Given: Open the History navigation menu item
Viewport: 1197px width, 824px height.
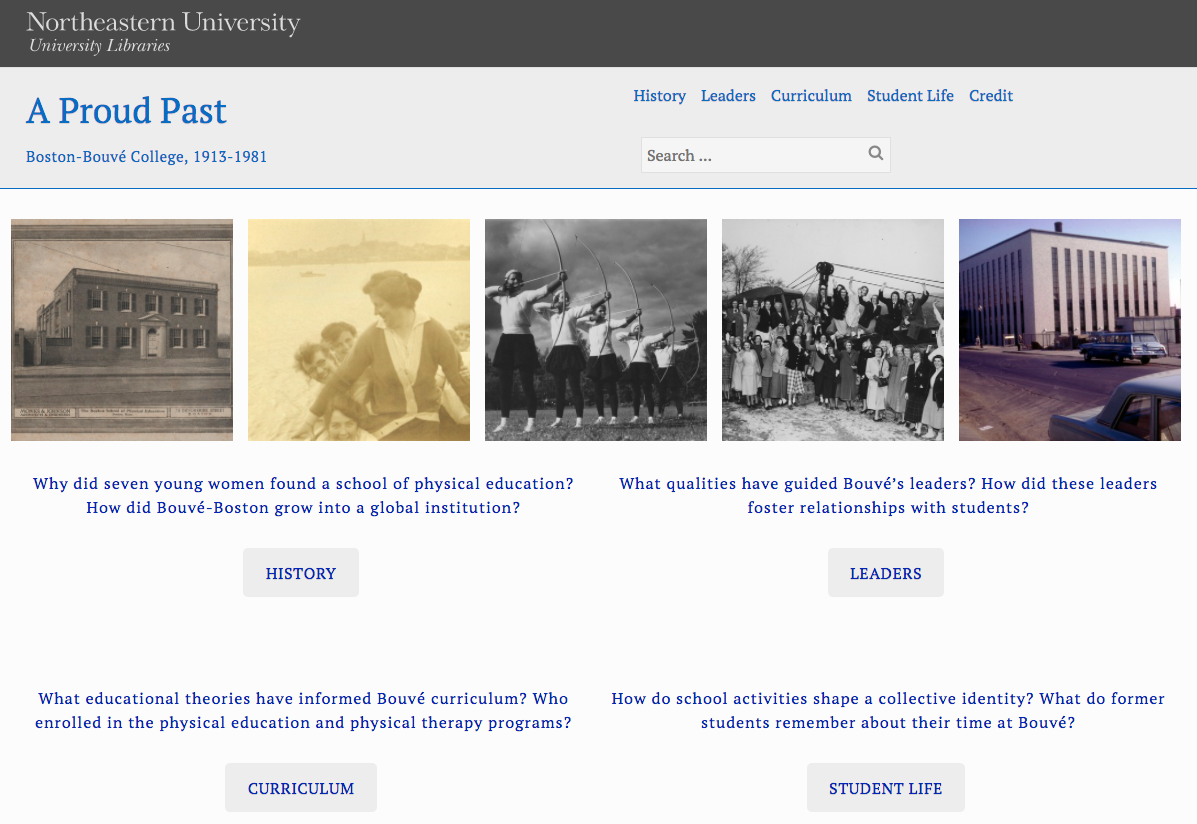Looking at the screenshot, I should (x=659, y=96).
